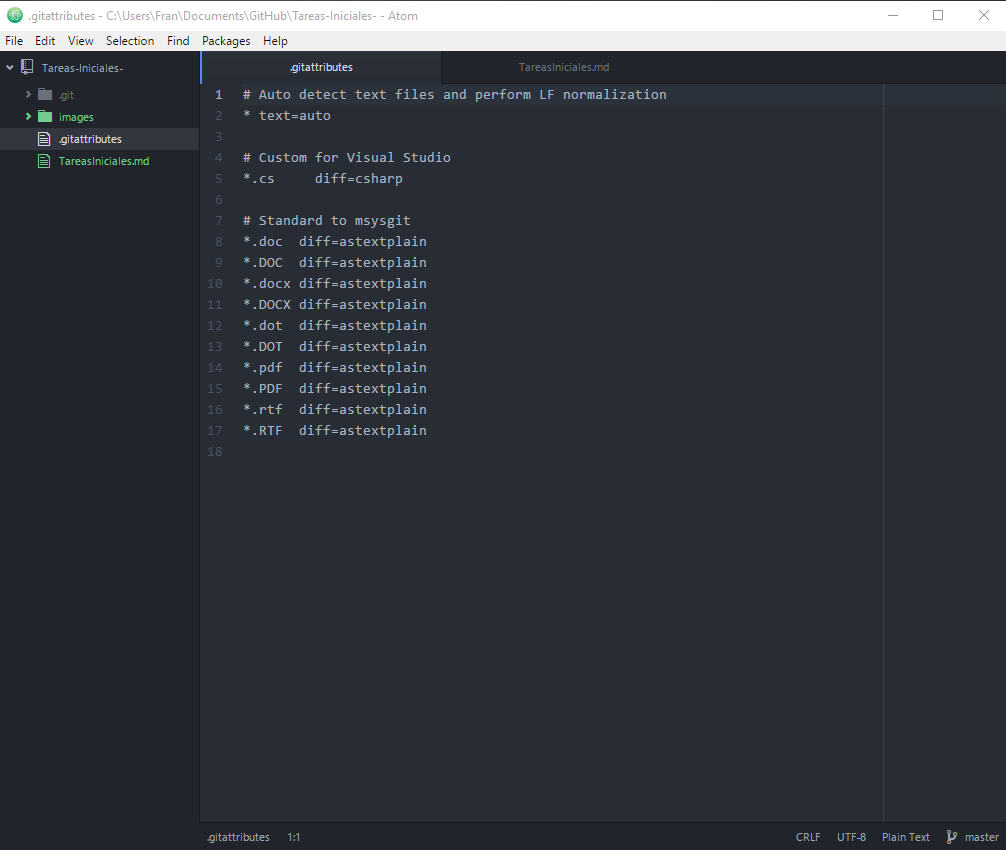
Task: Minimize the Atom window
Action: click(x=892, y=15)
